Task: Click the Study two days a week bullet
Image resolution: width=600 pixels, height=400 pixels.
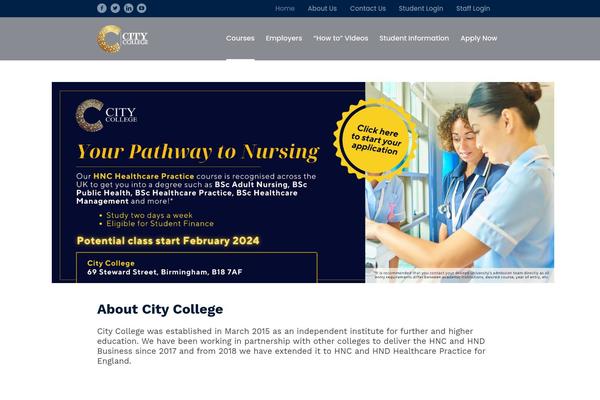Action: click(149, 215)
